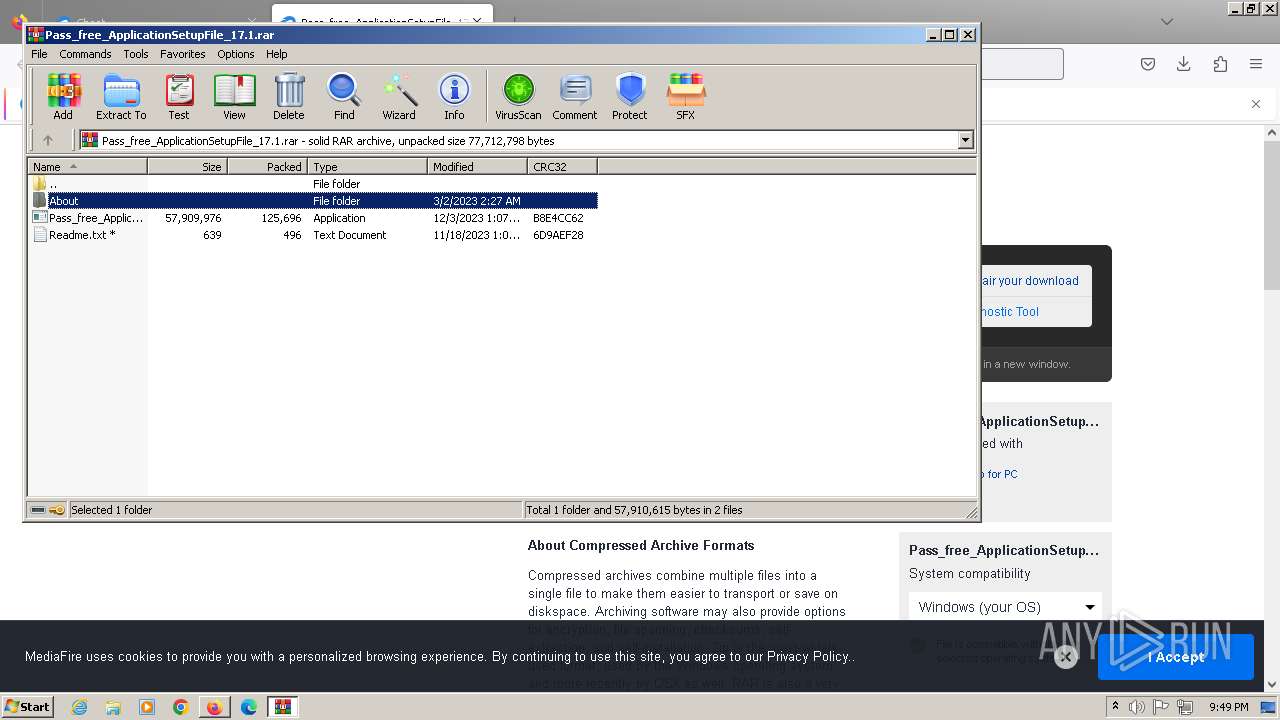The image size is (1280, 720).
Task: Click the taskbar clock 9:49 PM
Action: pyautogui.click(x=1229, y=707)
